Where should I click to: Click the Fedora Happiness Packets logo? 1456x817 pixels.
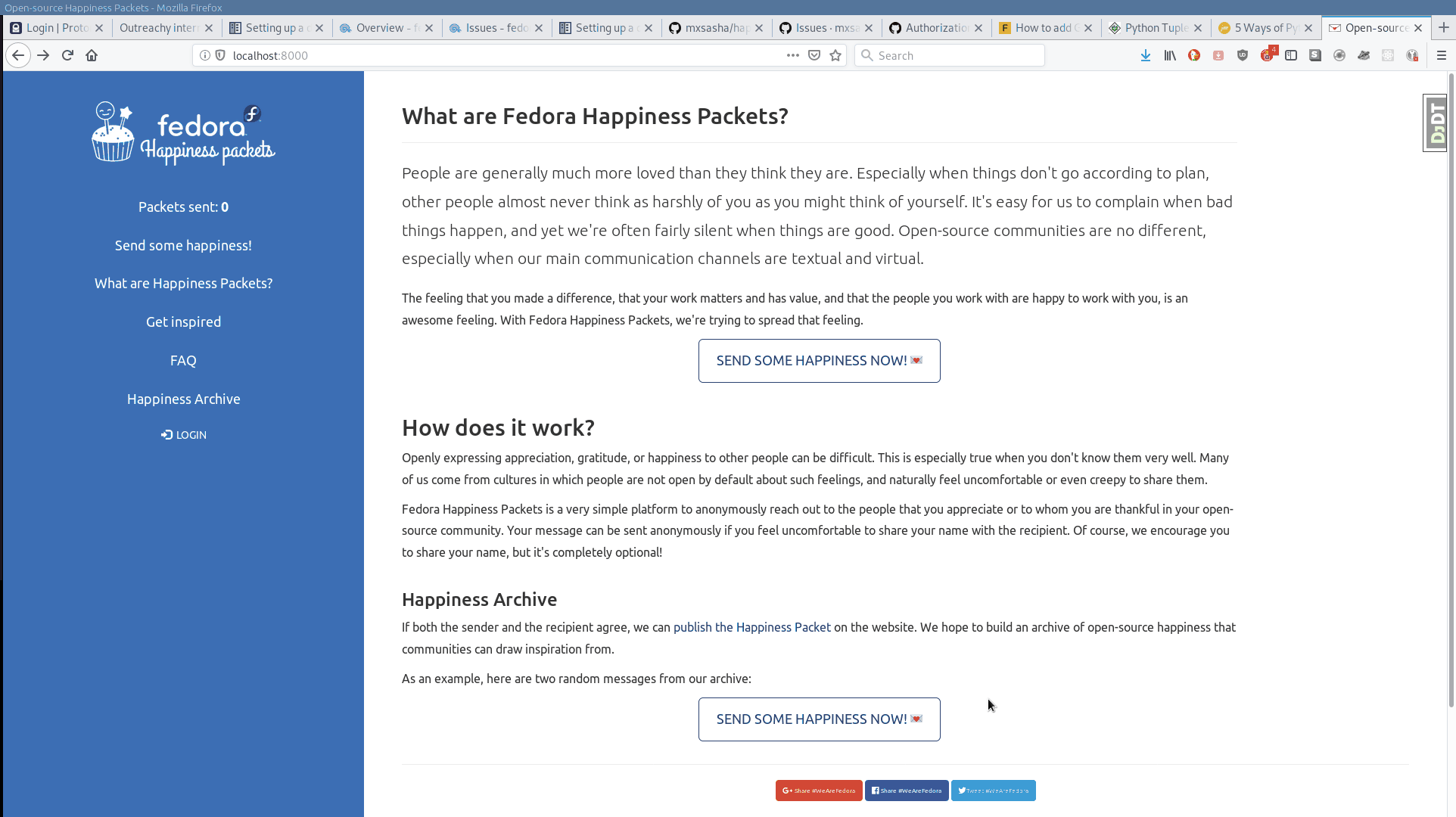(183, 133)
